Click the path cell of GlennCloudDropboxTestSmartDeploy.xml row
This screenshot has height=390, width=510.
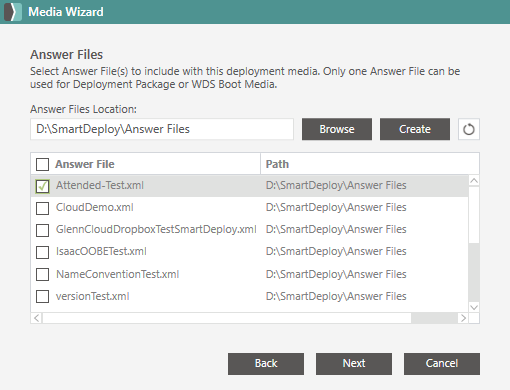(x=336, y=229)
